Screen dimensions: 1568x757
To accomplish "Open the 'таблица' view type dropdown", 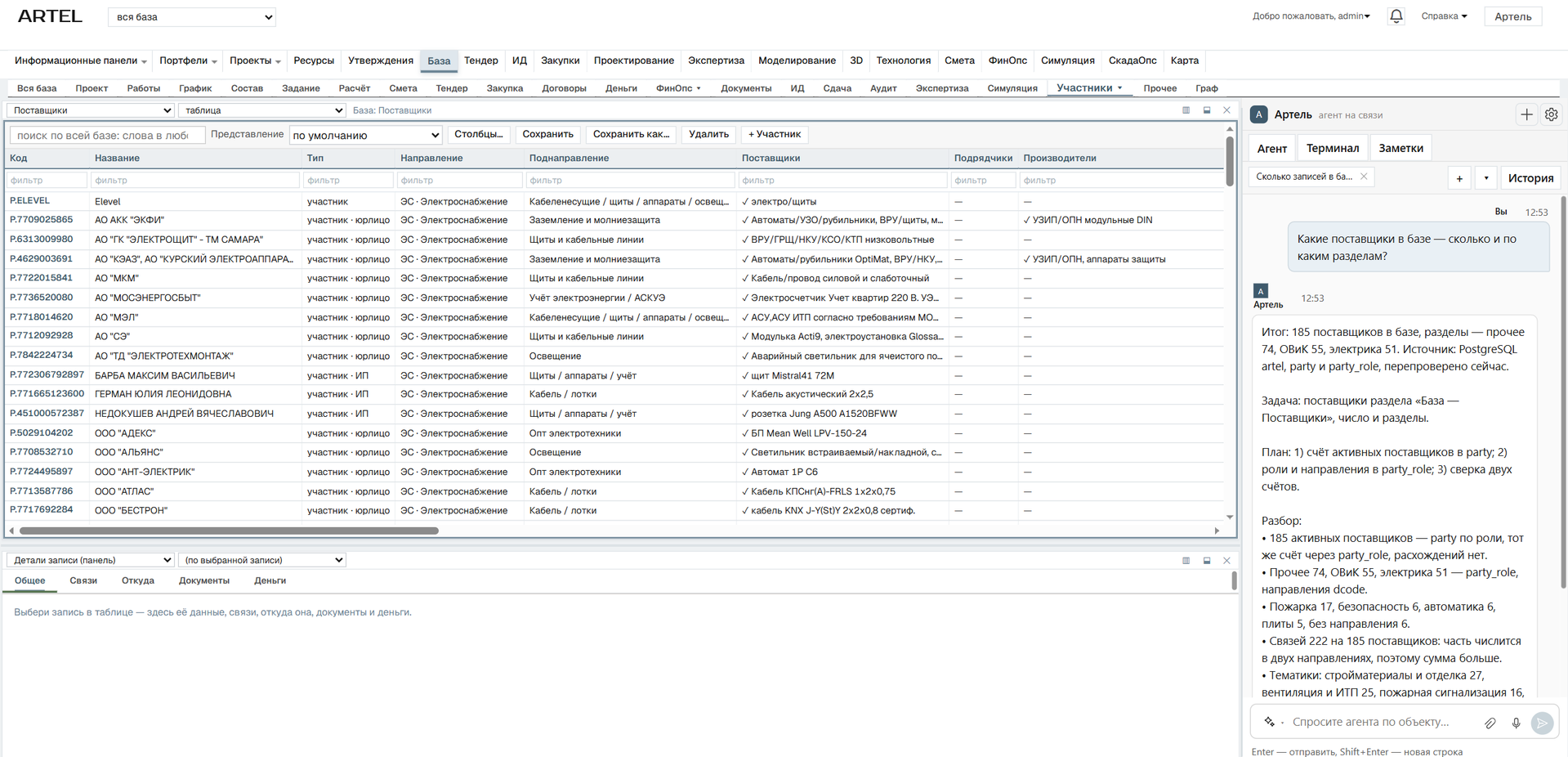I will point(262,110).
